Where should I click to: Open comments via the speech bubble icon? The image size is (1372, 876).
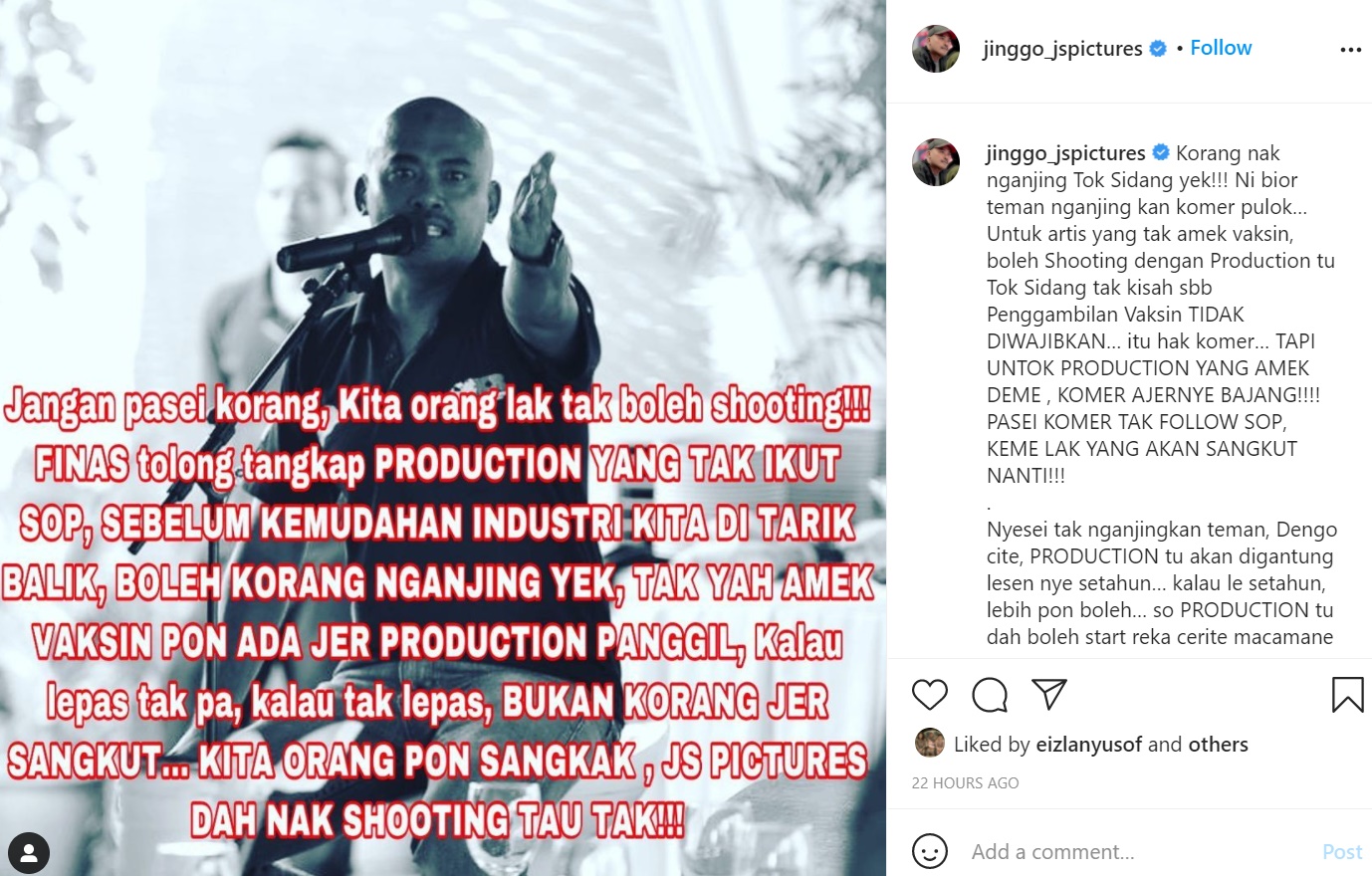[x=990, y=695]
